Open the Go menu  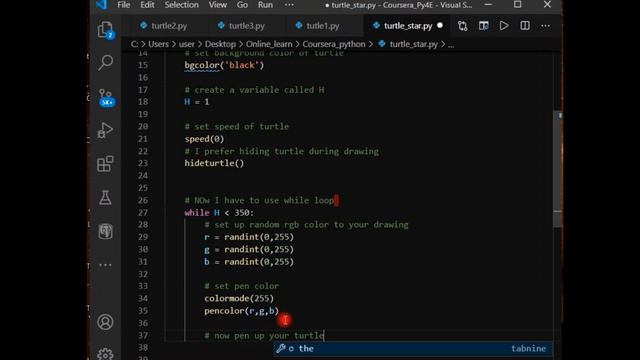(x=242, y=5)
